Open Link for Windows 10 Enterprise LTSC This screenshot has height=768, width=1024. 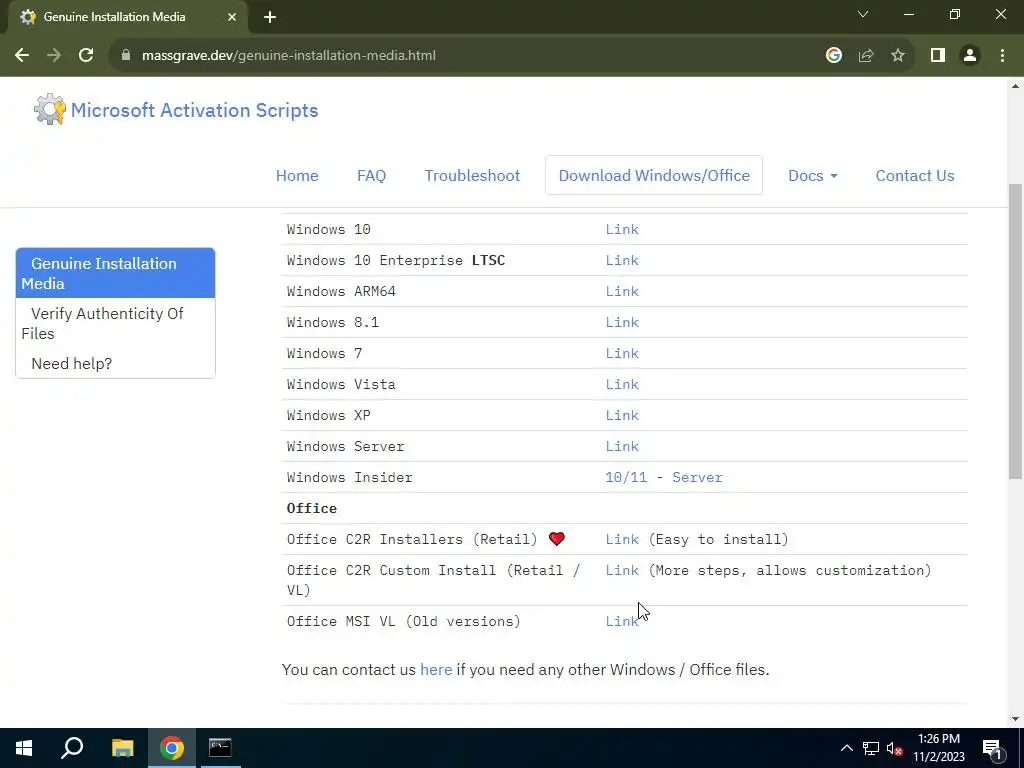click(x=622, y=260)
